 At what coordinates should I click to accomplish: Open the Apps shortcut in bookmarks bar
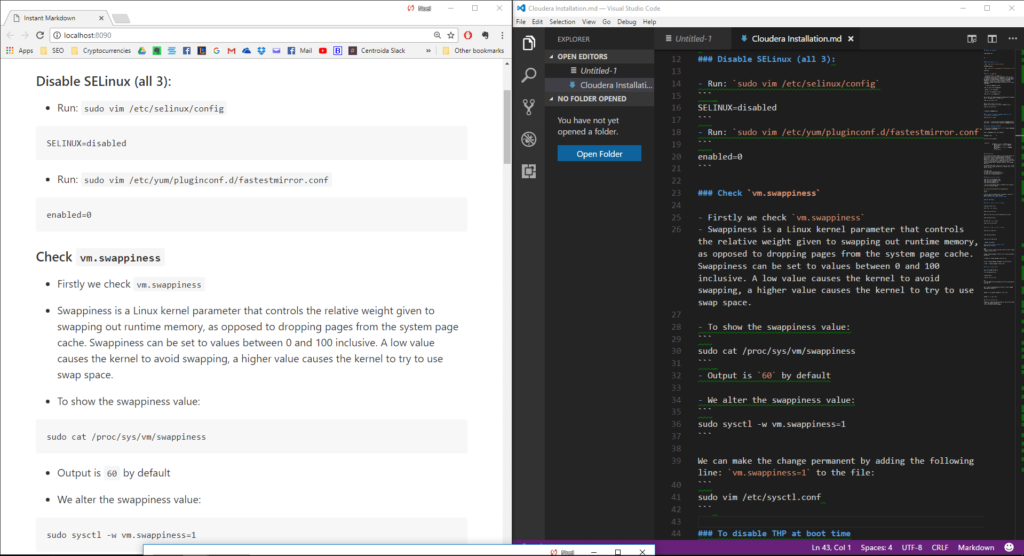(x=20, y=50)
